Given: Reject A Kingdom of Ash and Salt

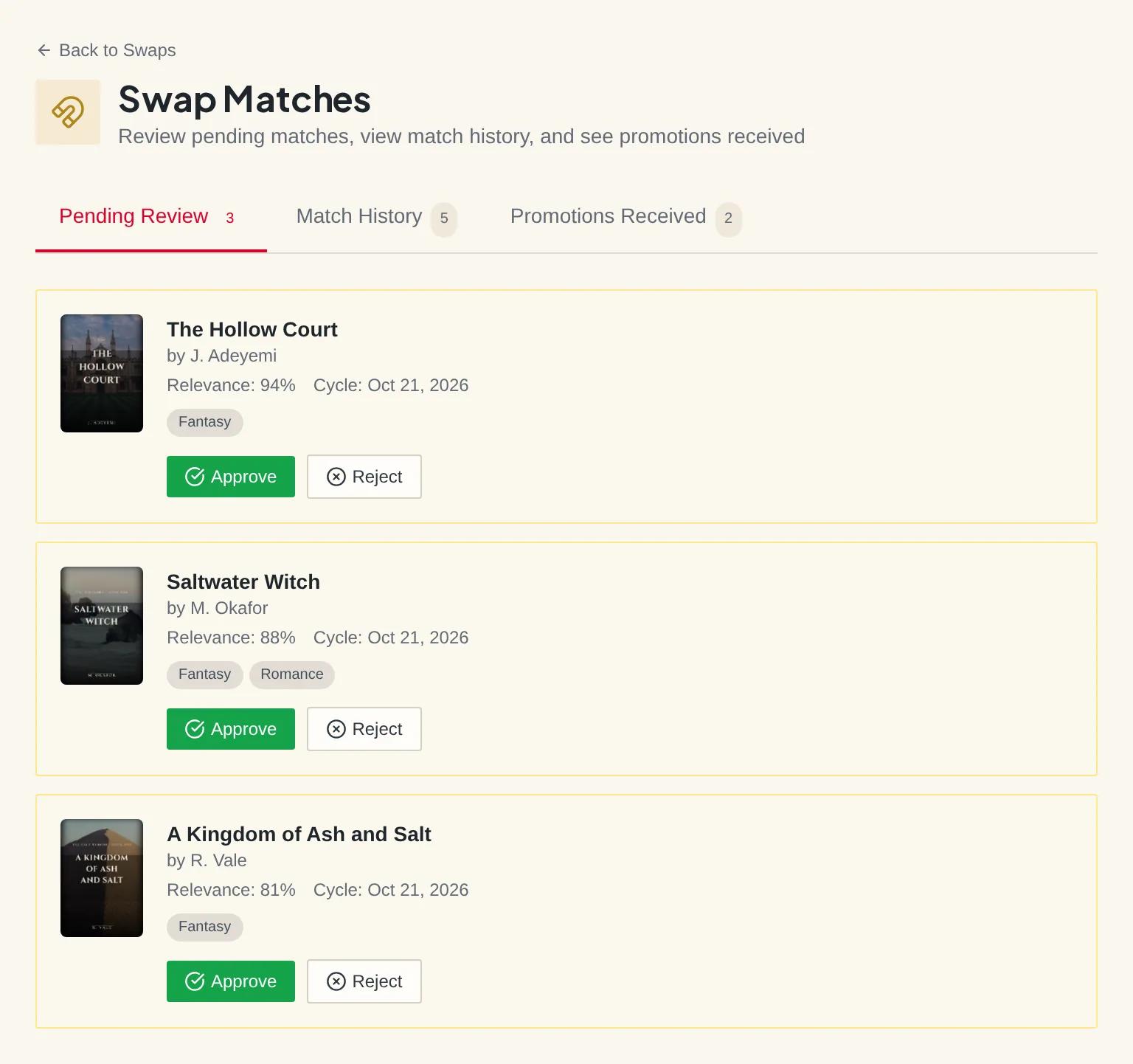Looking at the screenshot, I should (x=364, y=981).
